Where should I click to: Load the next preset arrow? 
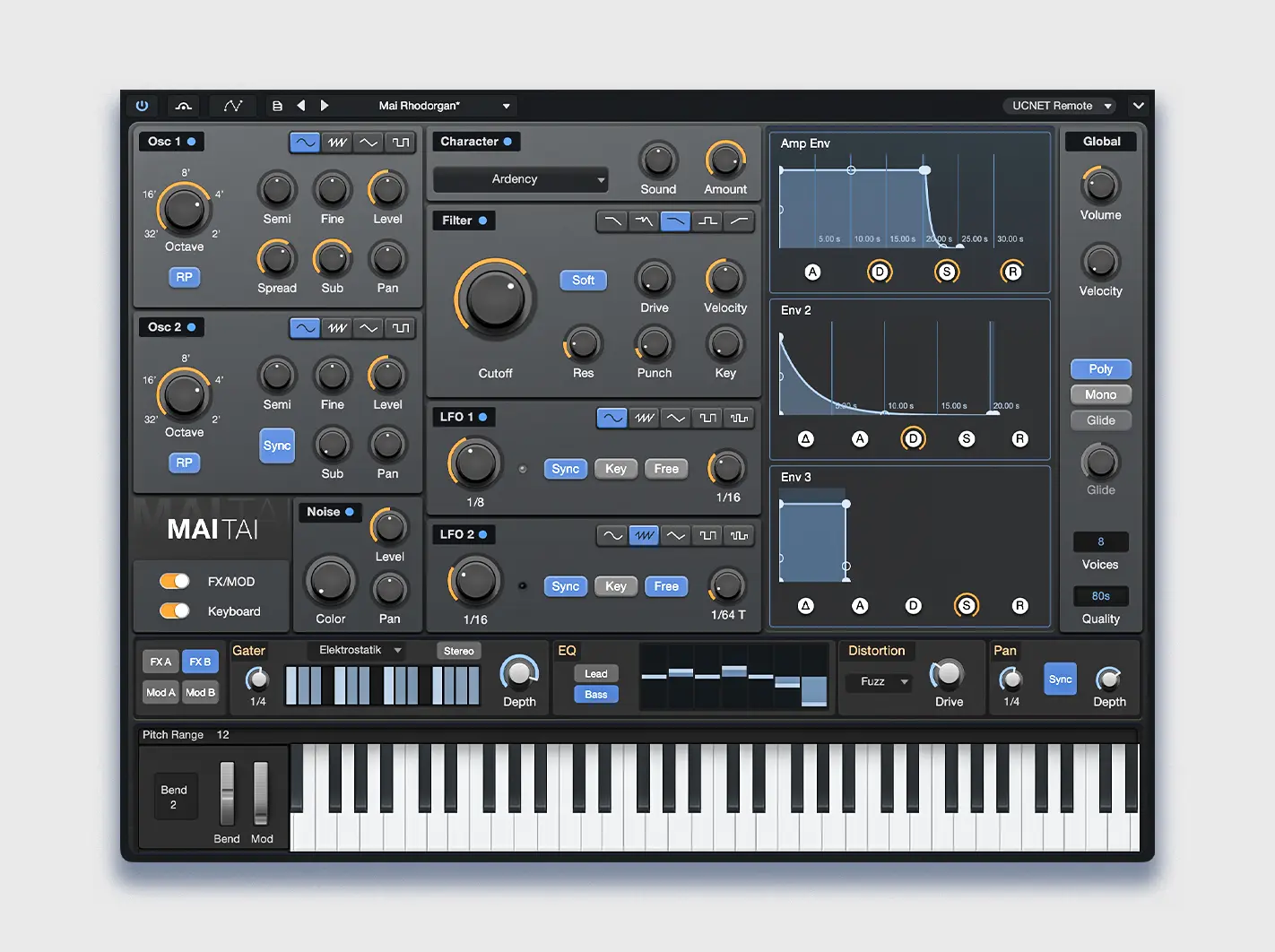pos(325,106)
